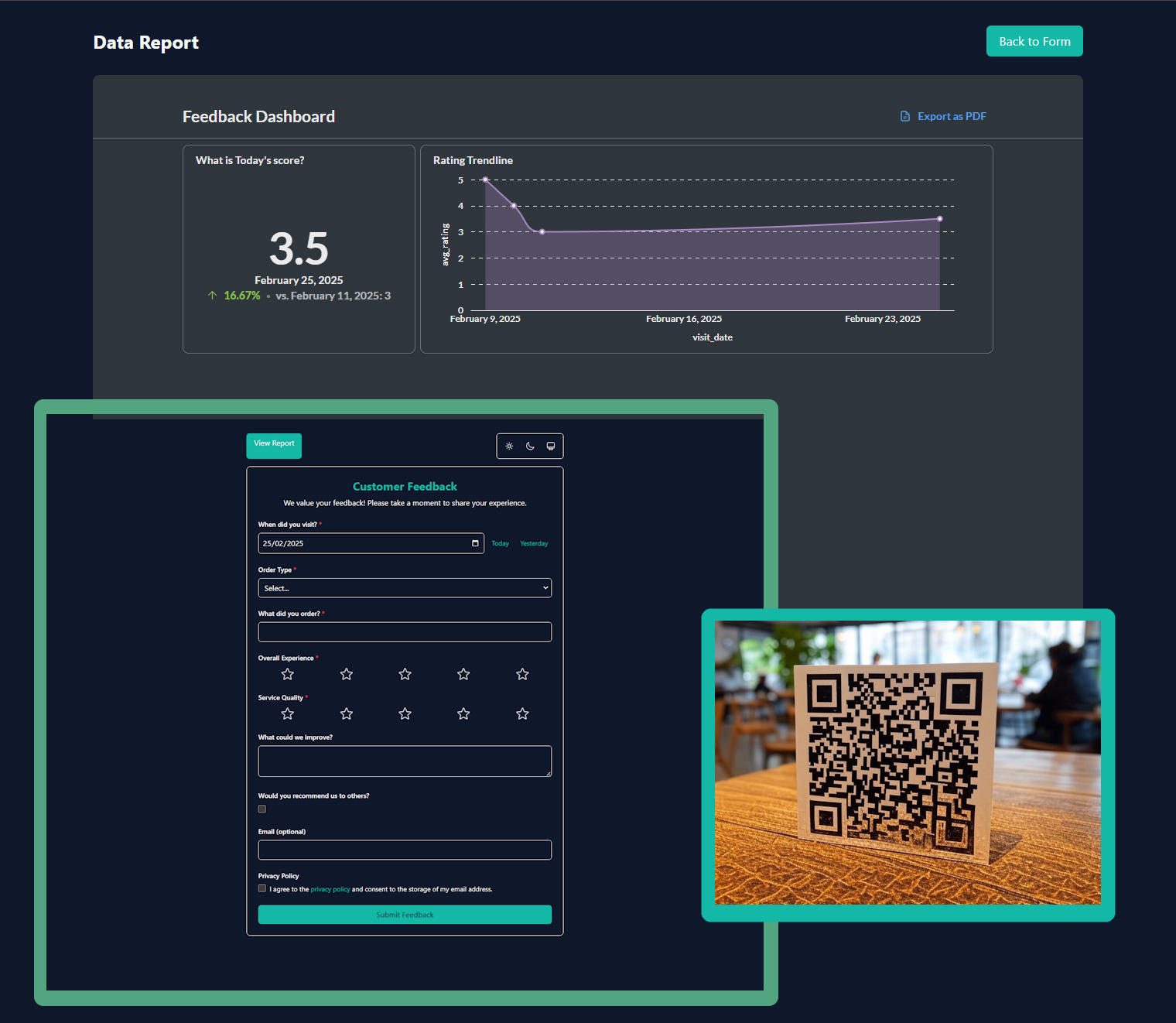Rate Overall Experience five stars
Viewport: 1176px width, 1023px height.
[522, 674]
